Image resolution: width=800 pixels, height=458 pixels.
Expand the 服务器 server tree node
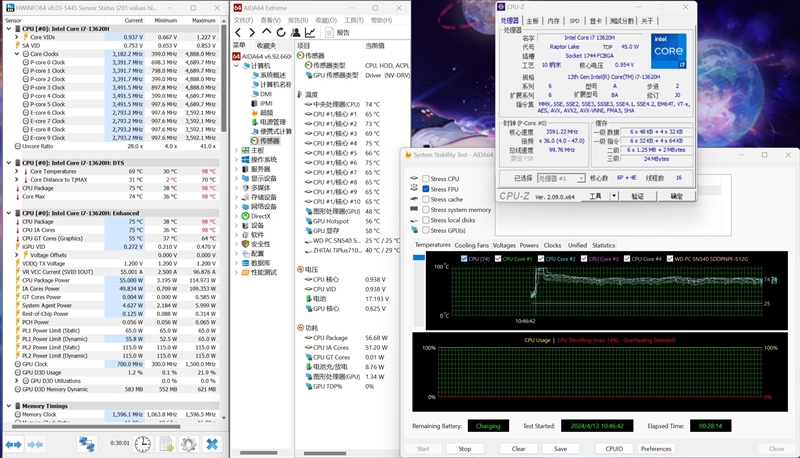click(236, 169)
